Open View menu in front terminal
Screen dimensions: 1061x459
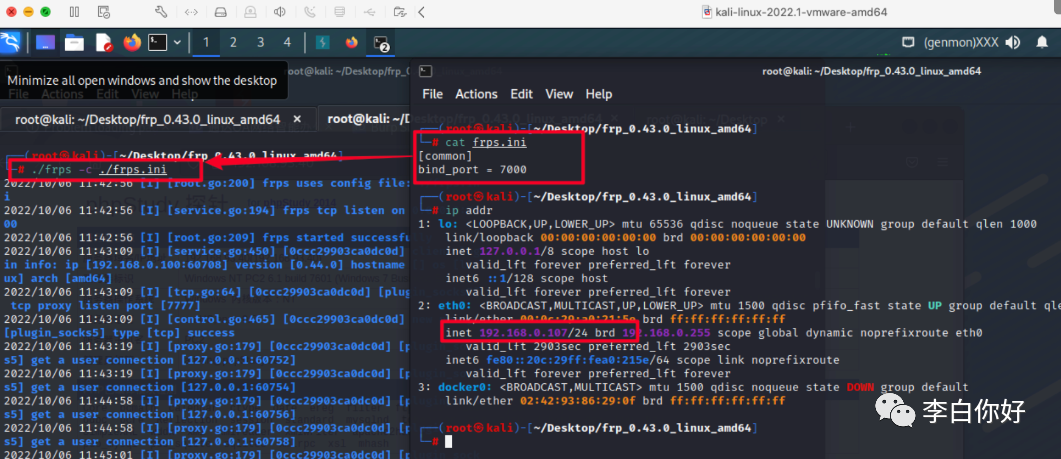559,94
